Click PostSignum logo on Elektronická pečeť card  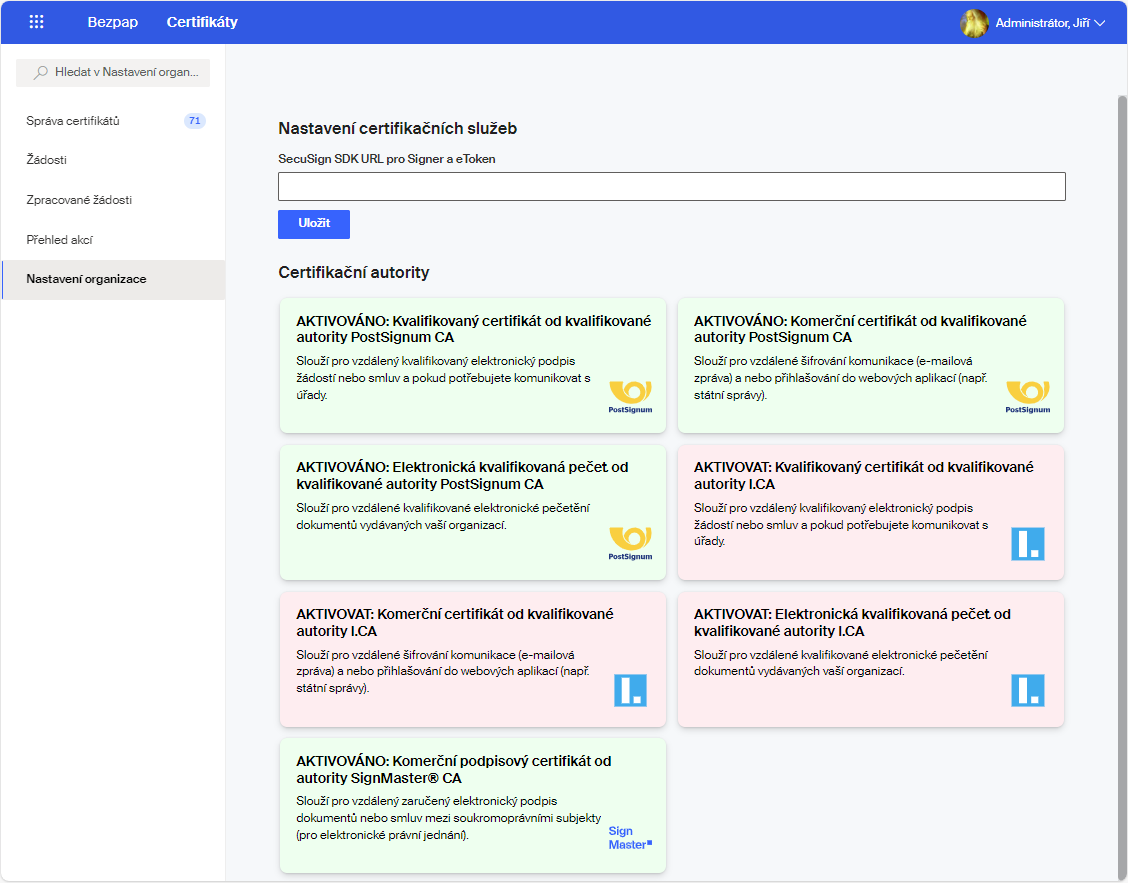630,544
